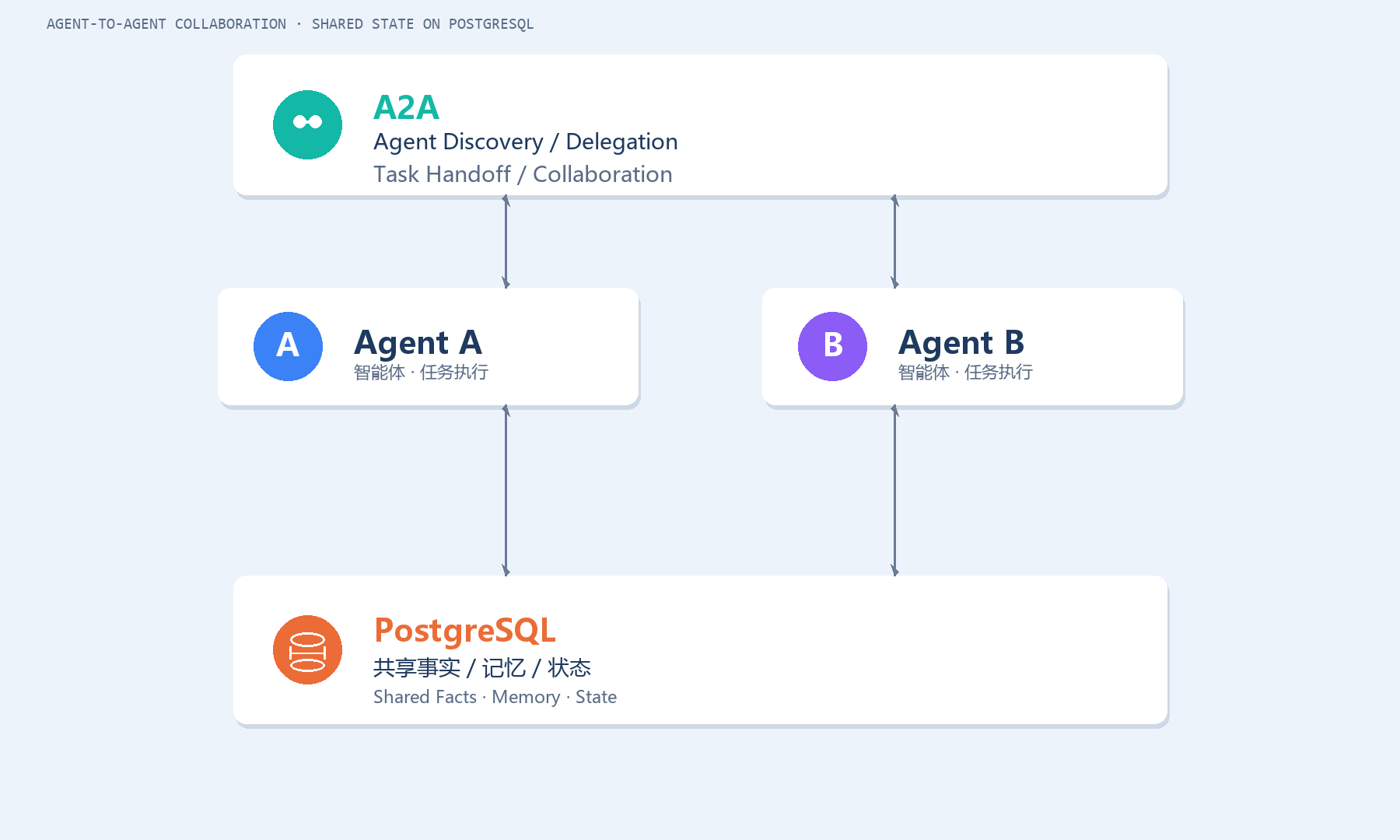Click the blue Agent A circle icon

[288, 346]
